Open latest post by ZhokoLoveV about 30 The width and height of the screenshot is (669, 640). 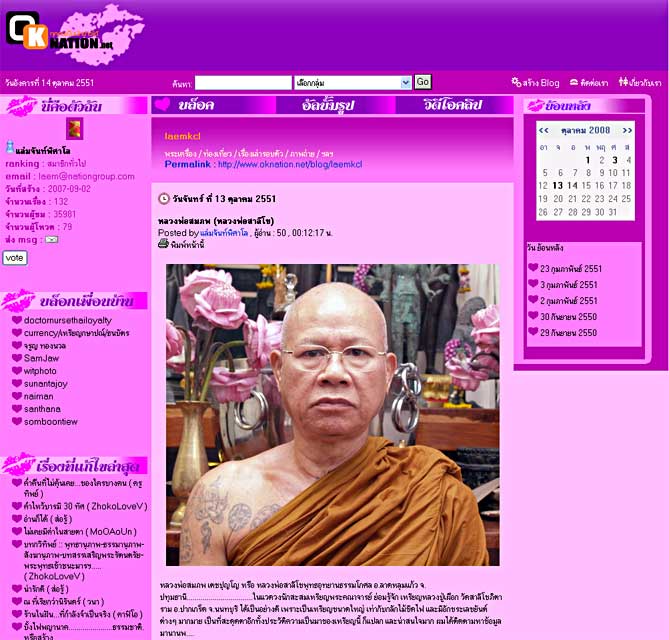[86, 506]
